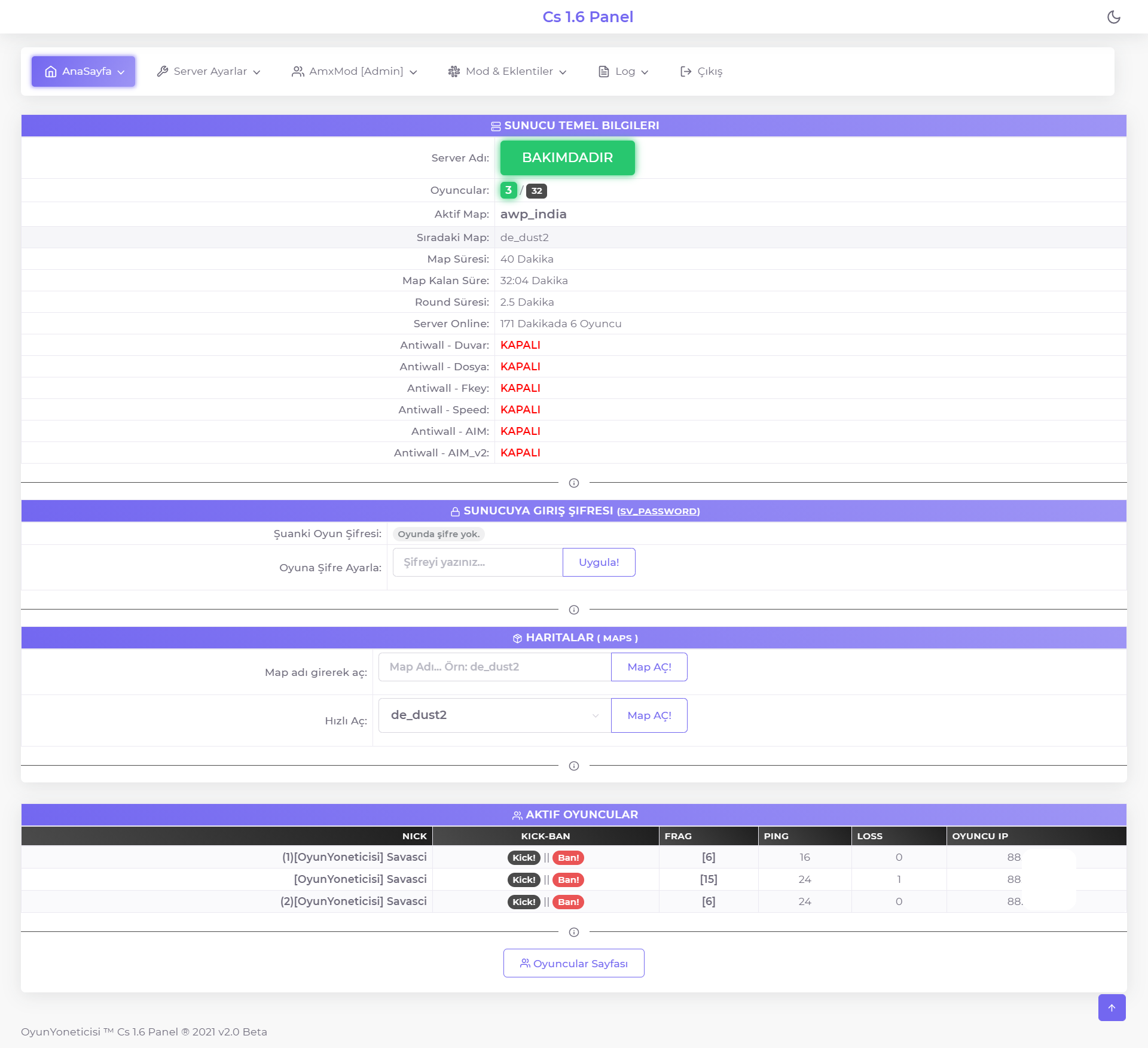Kick player (1)[OyunYoneticisi] Savasci

pos(524,858)
